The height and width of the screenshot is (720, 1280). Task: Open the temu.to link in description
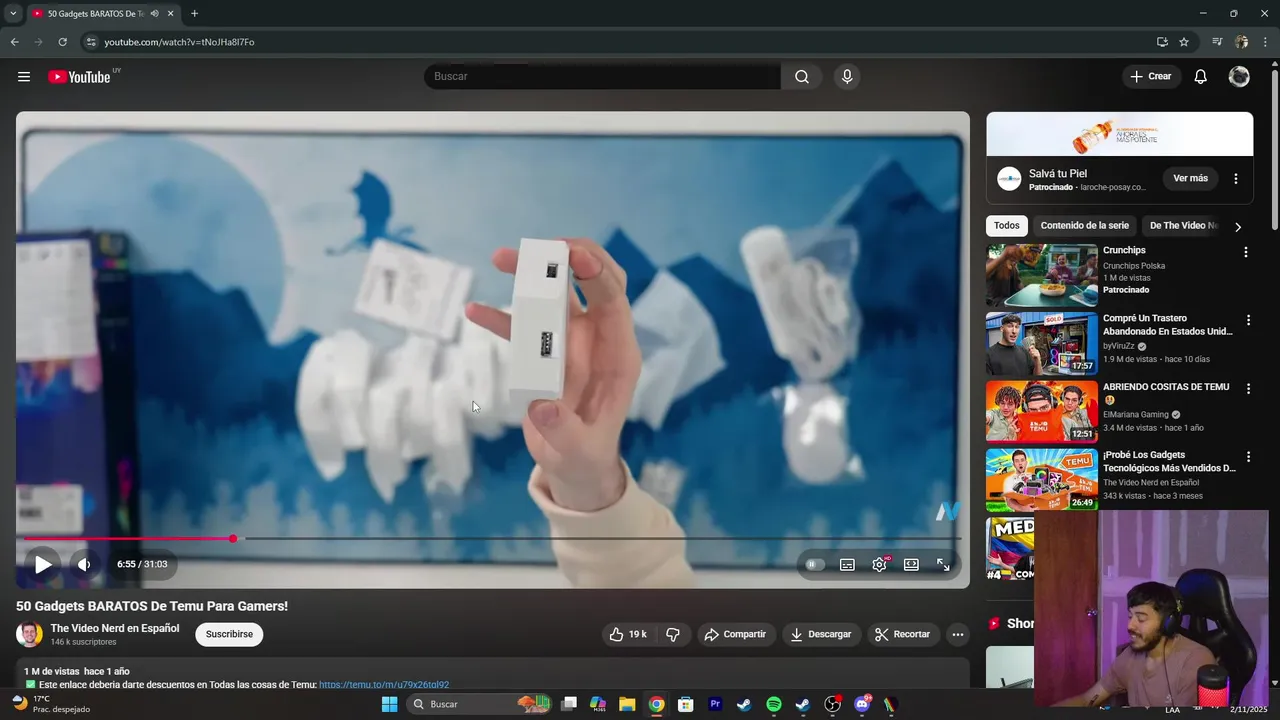[384, 685]
